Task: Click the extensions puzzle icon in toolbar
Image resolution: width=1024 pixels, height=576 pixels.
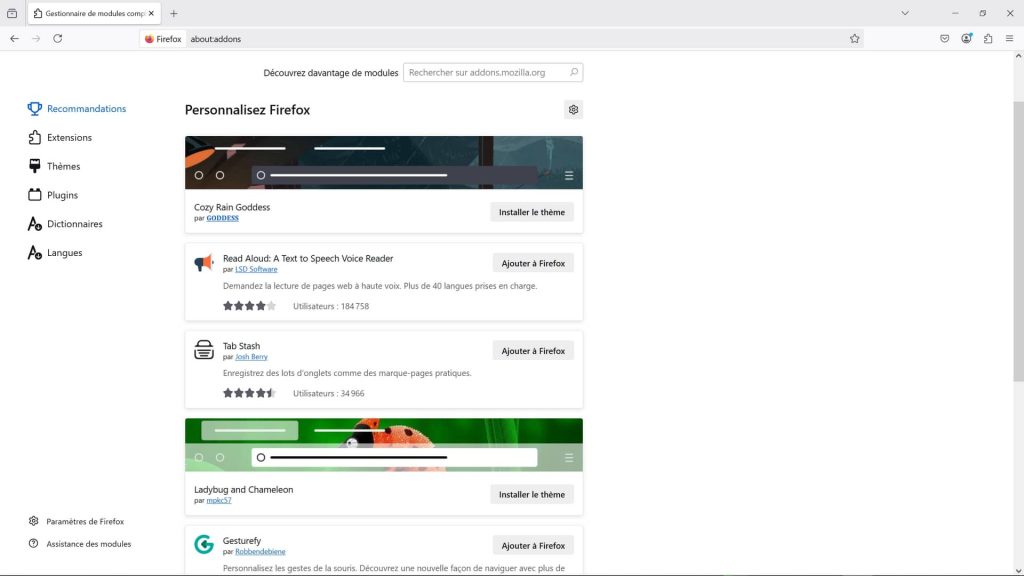Action: pos(989,38)
